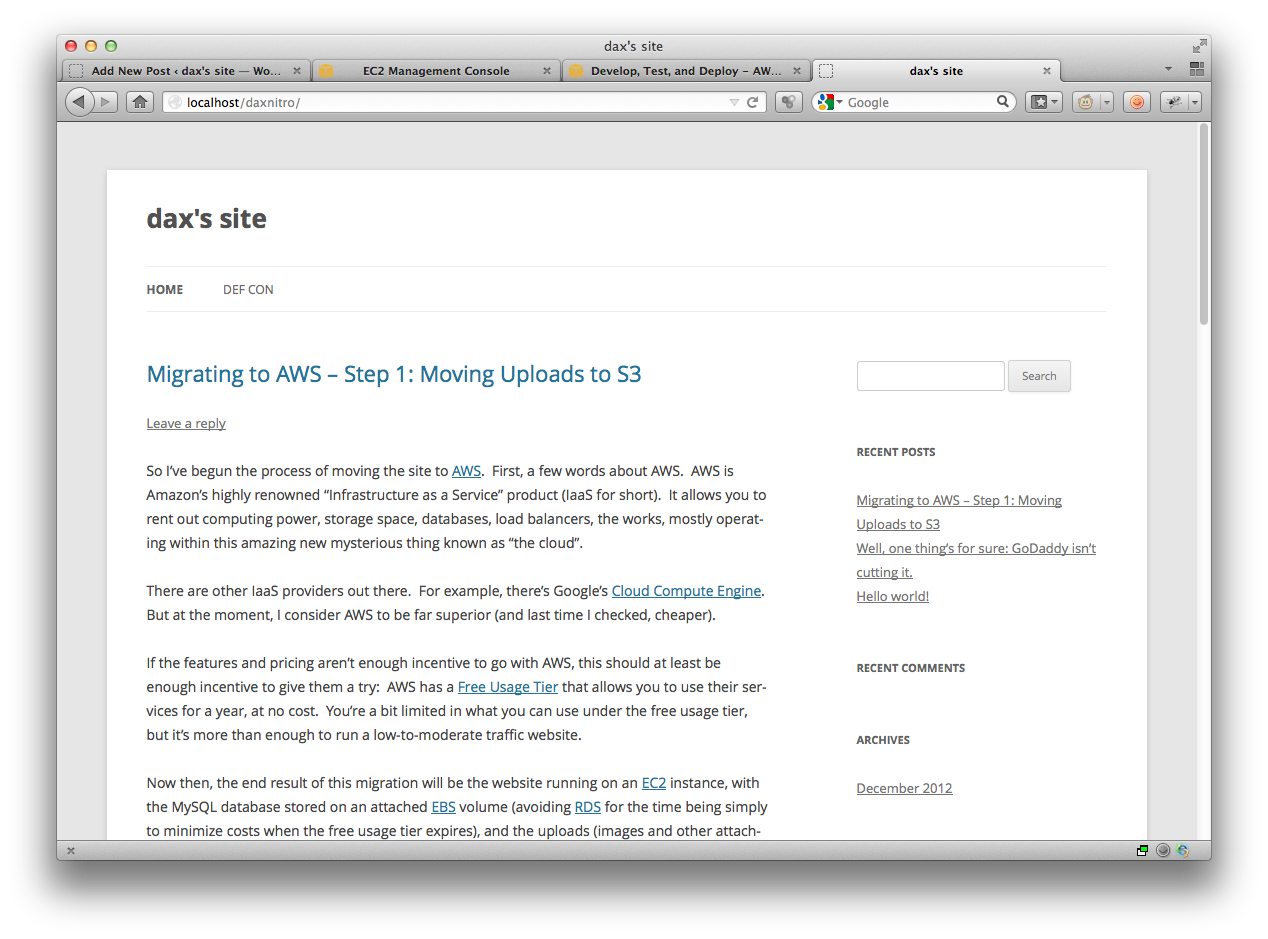Open the Bookmarks star menu button
This screenshot has height=939, width=1268.
coord(1043,102)
